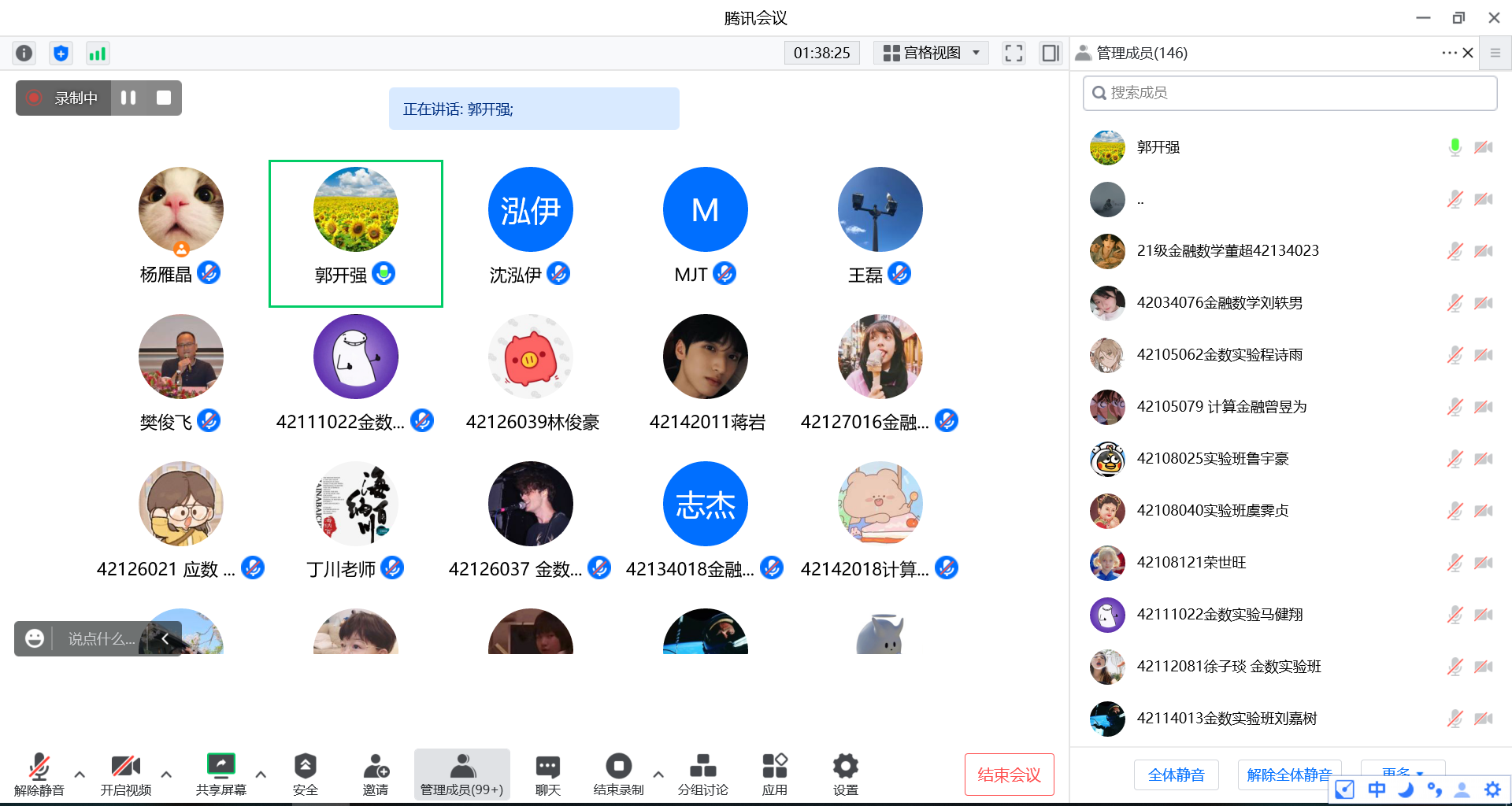Screen dimensions: 1512x806
Task: Toggle the side panel layout icon
Action: [x=1050, y=54]
